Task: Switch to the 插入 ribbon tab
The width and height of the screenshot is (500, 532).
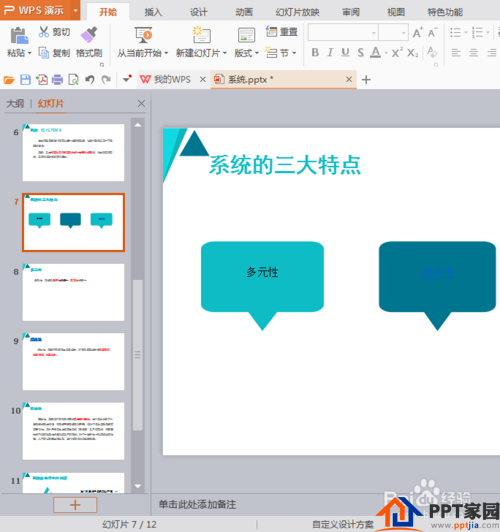Action: point(153,12)
